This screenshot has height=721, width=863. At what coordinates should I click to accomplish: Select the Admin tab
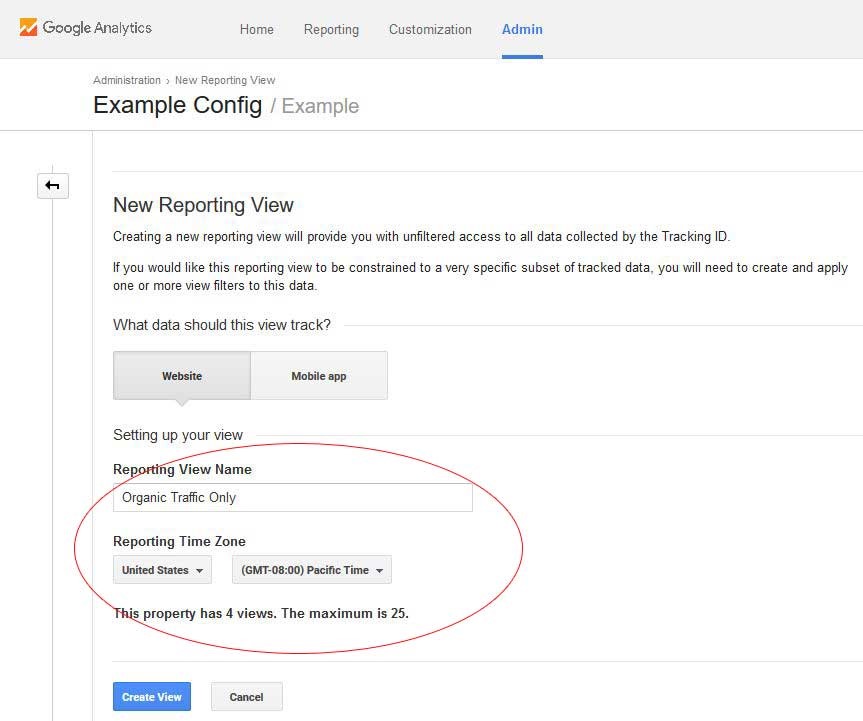click(522, 29)
